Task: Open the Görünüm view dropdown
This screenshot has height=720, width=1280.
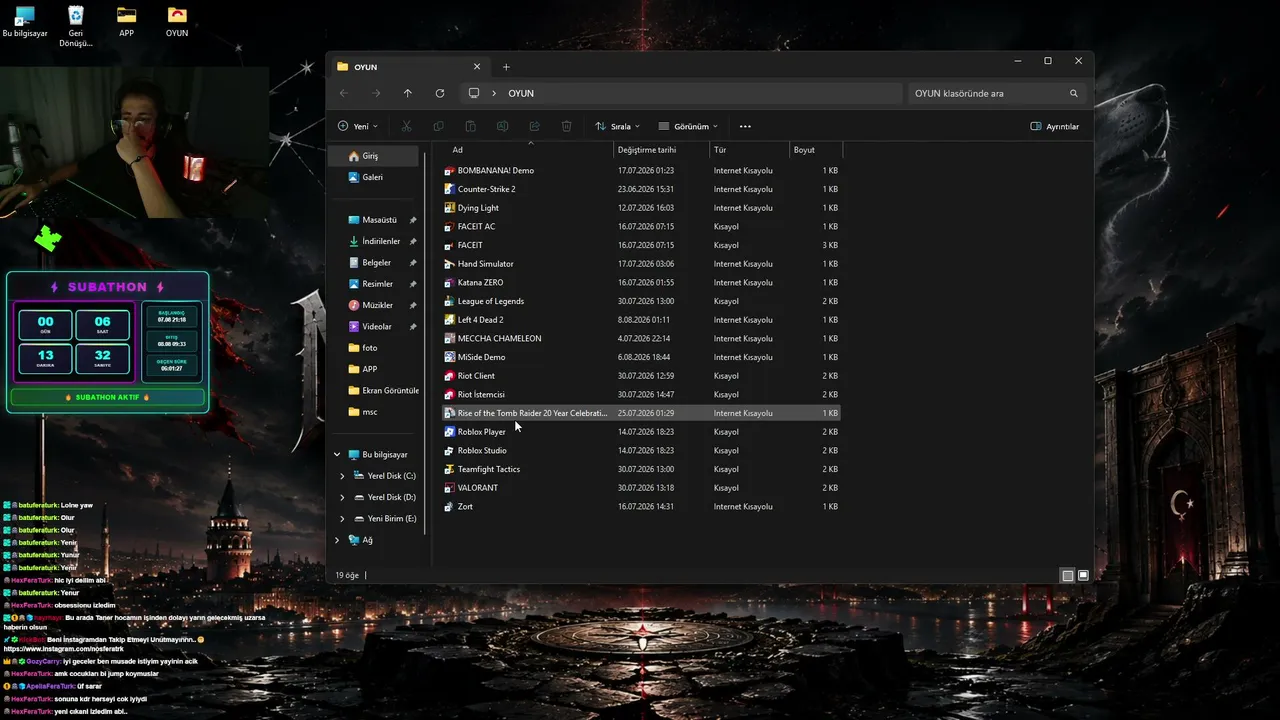Action: click(688, 126)
